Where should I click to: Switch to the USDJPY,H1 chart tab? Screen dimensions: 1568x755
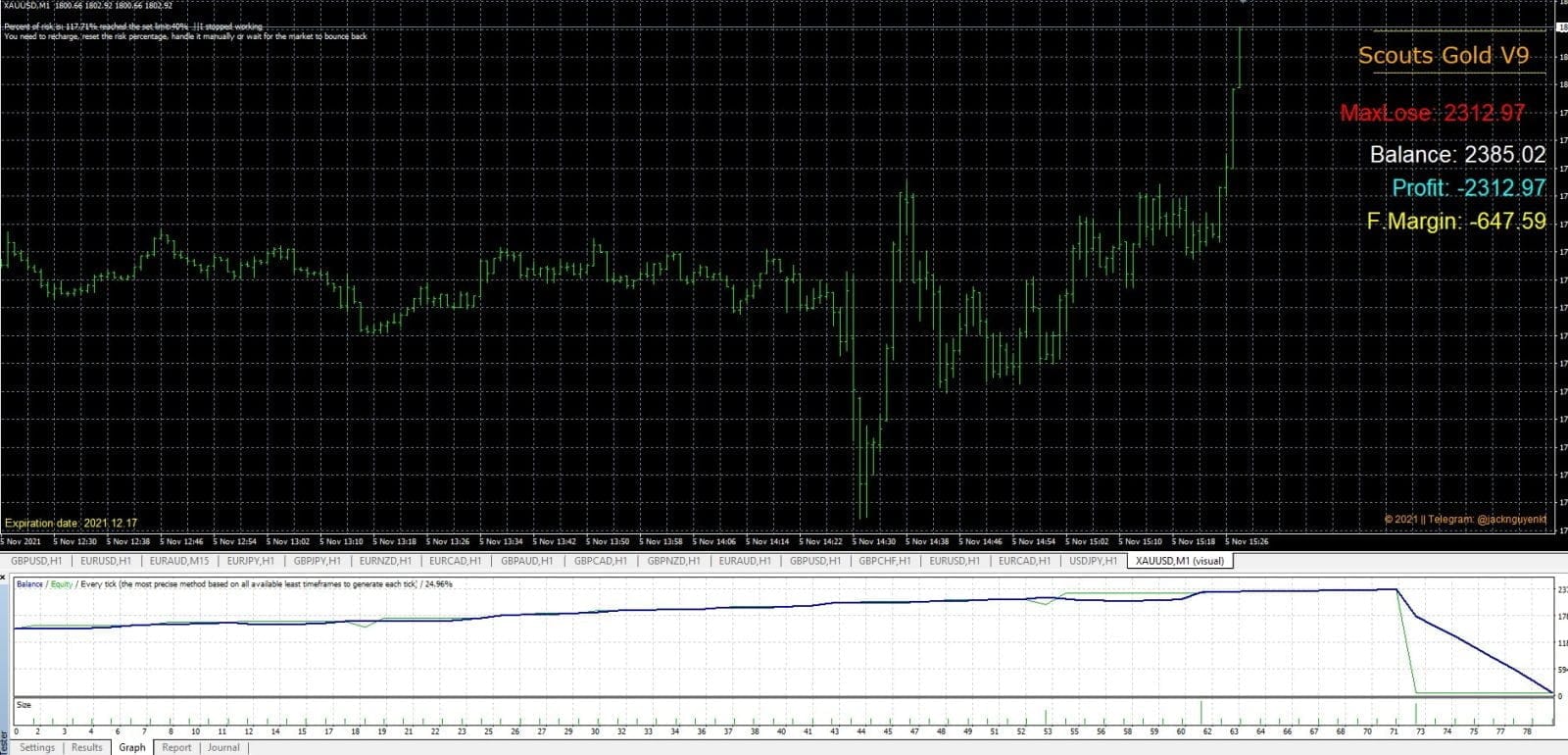(1093, 561)
